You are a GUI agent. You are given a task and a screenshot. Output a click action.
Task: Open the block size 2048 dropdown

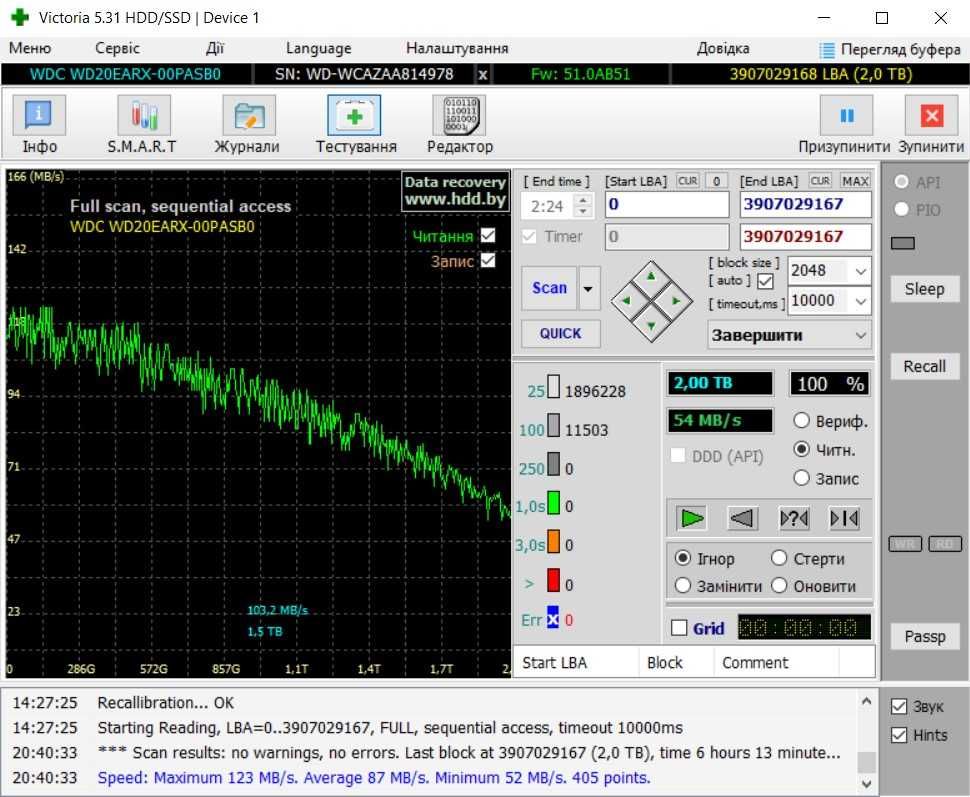(x=861, y=271)
